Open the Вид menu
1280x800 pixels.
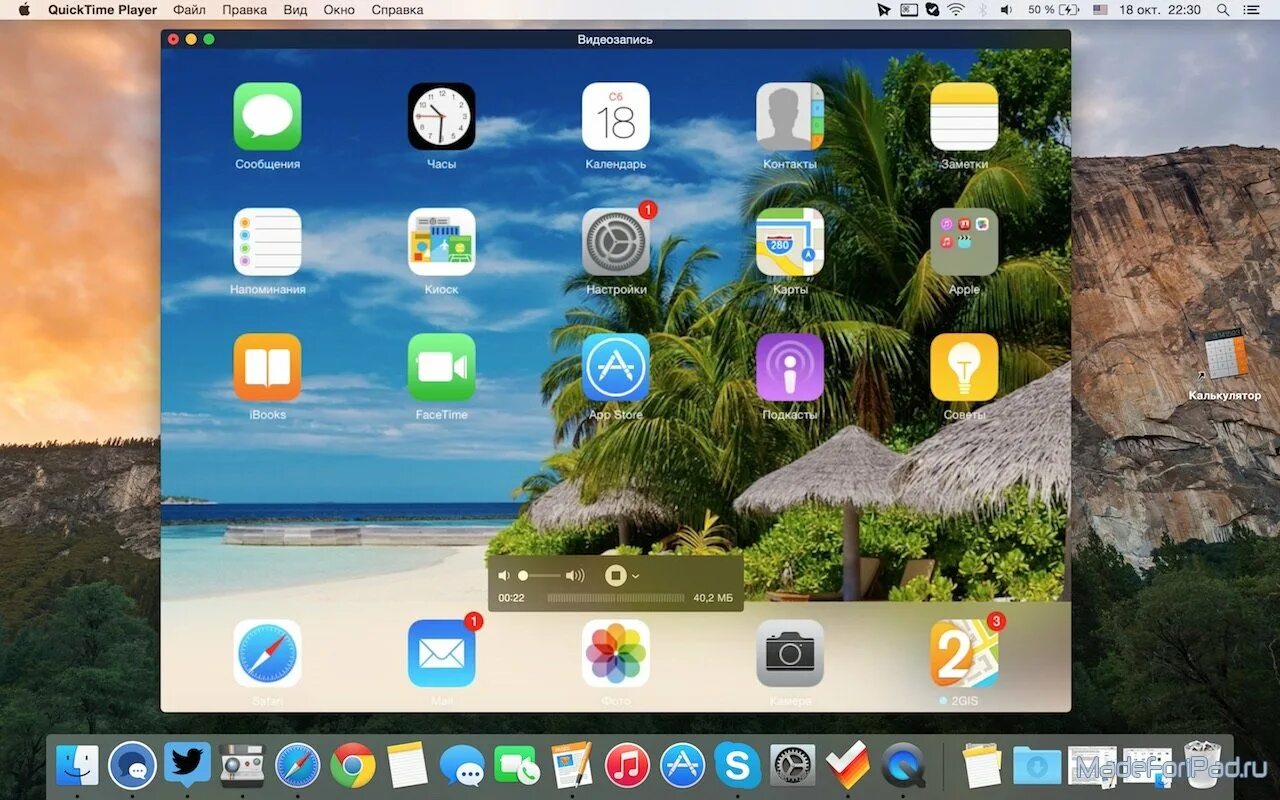[x=295, y=10]
